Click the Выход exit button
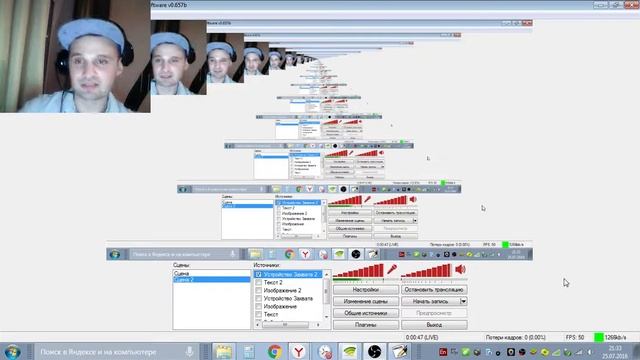 pyautogui.click(x=434, y=325)
